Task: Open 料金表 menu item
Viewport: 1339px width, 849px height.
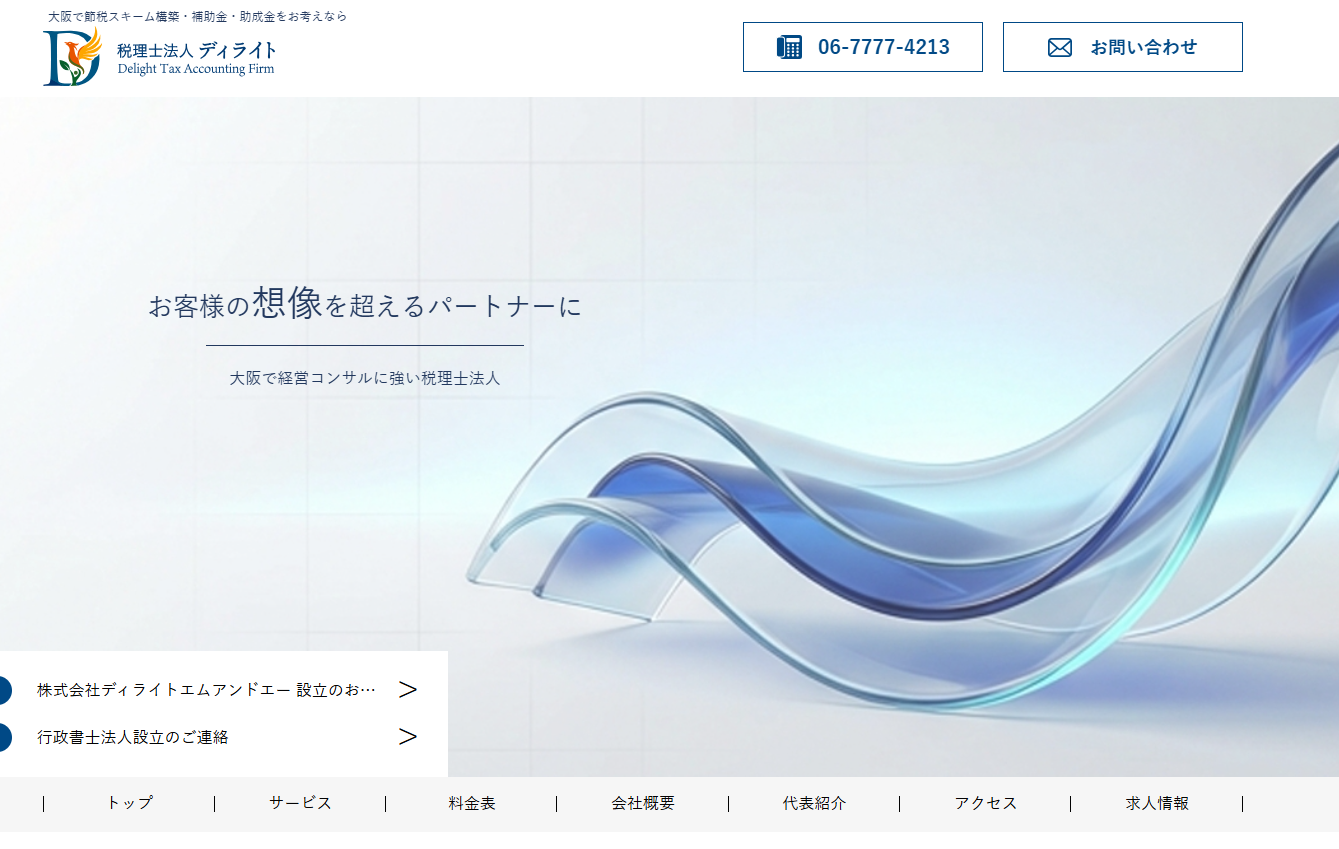Action: click(472, 803)
